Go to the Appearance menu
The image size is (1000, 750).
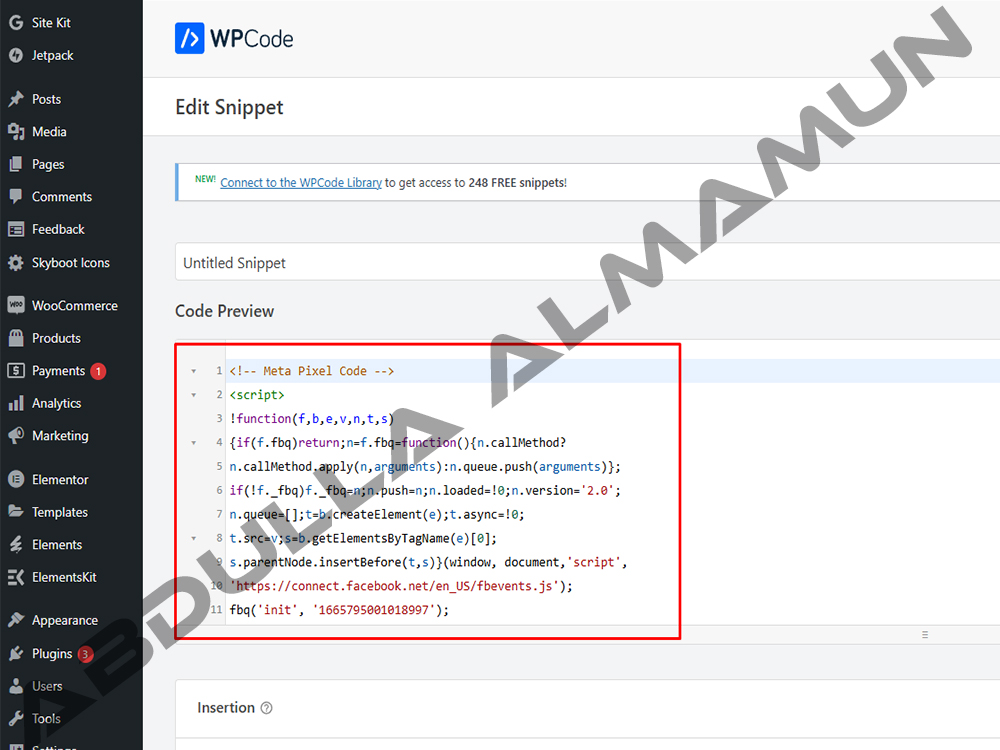[x=64, y=621]
